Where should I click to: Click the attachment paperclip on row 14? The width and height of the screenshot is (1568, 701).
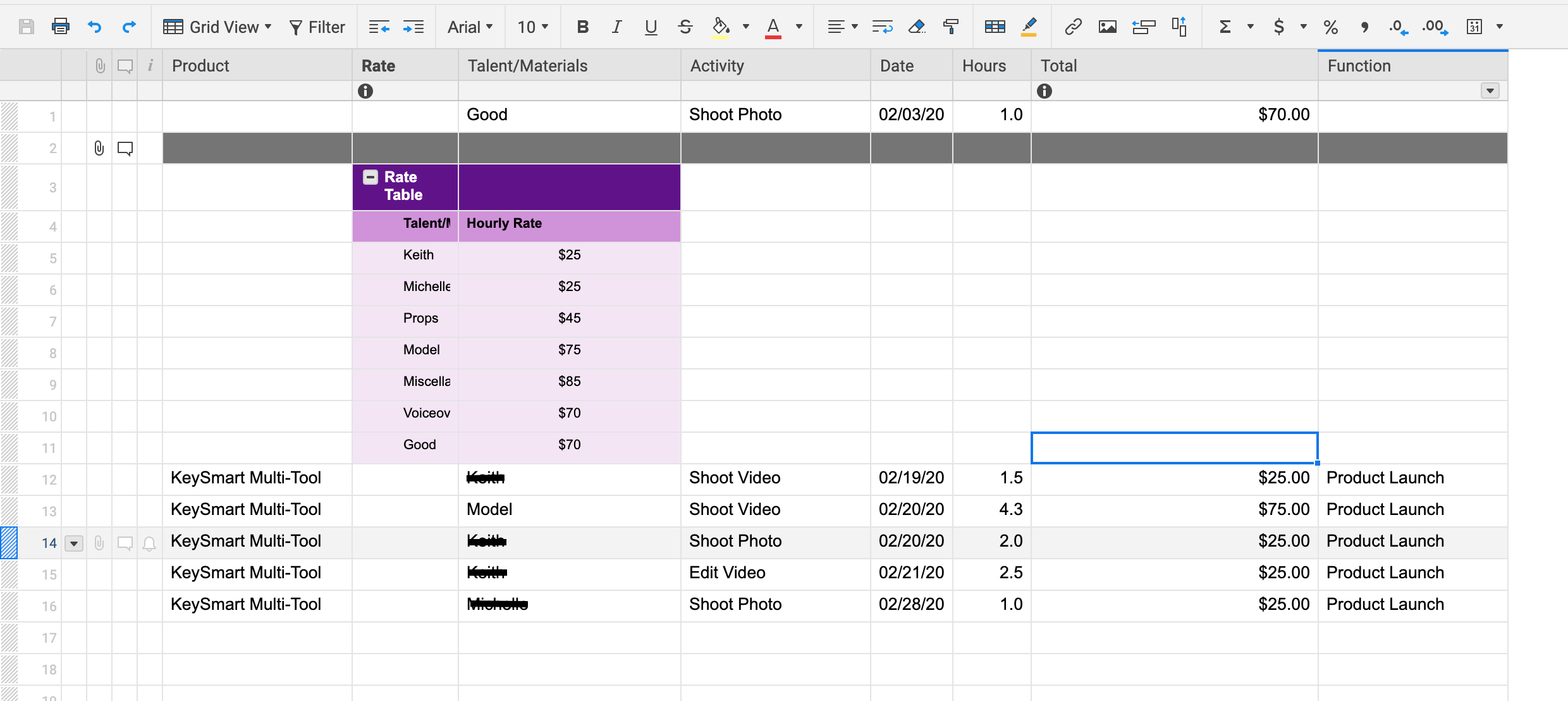(99, 543)
